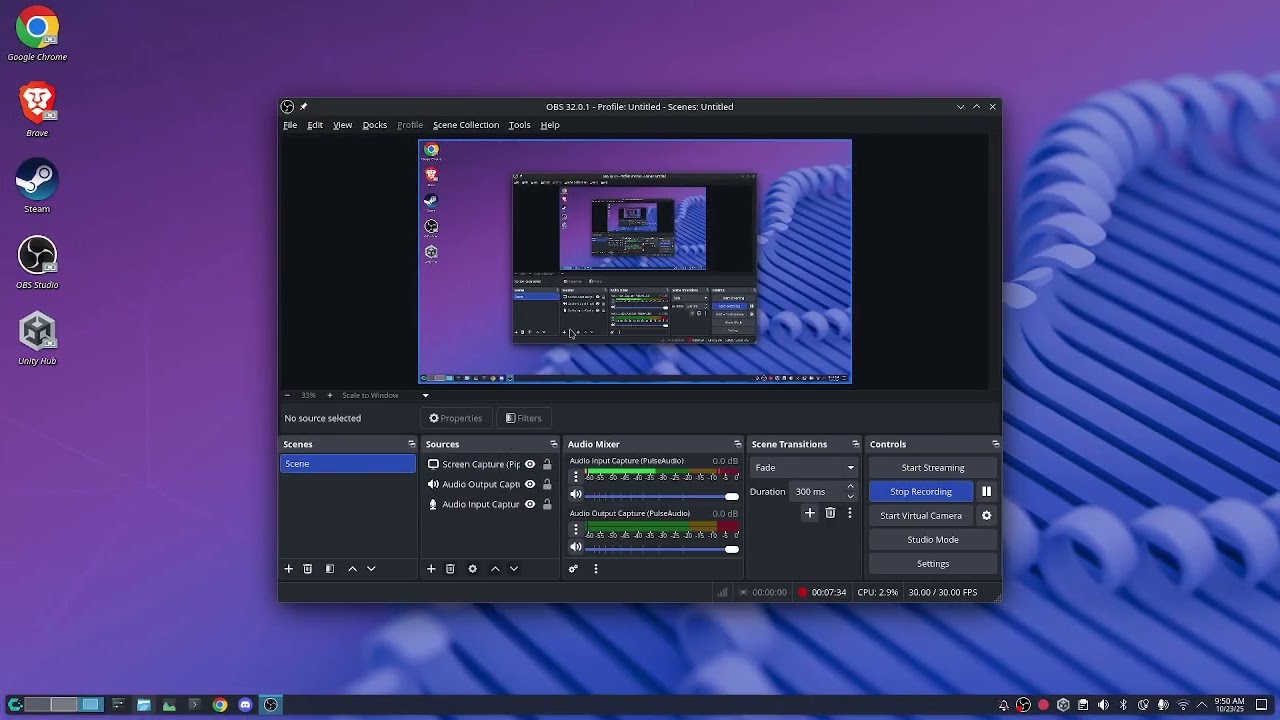Click the Start Streaming button
1280x720 pixels.
pos(933,468)
